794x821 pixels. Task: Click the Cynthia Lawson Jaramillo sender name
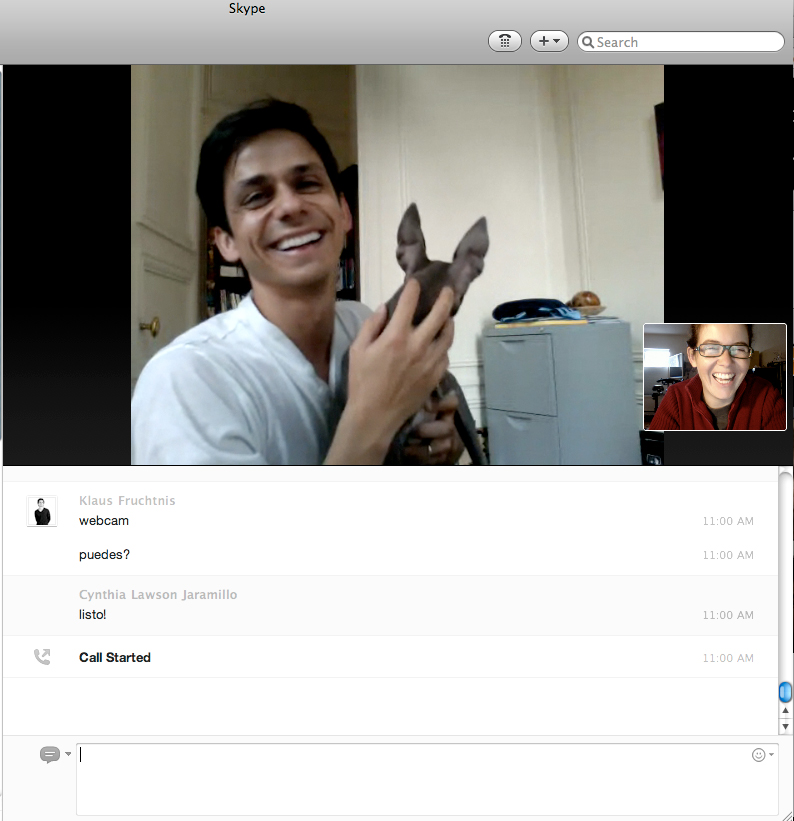click(158, 595)
